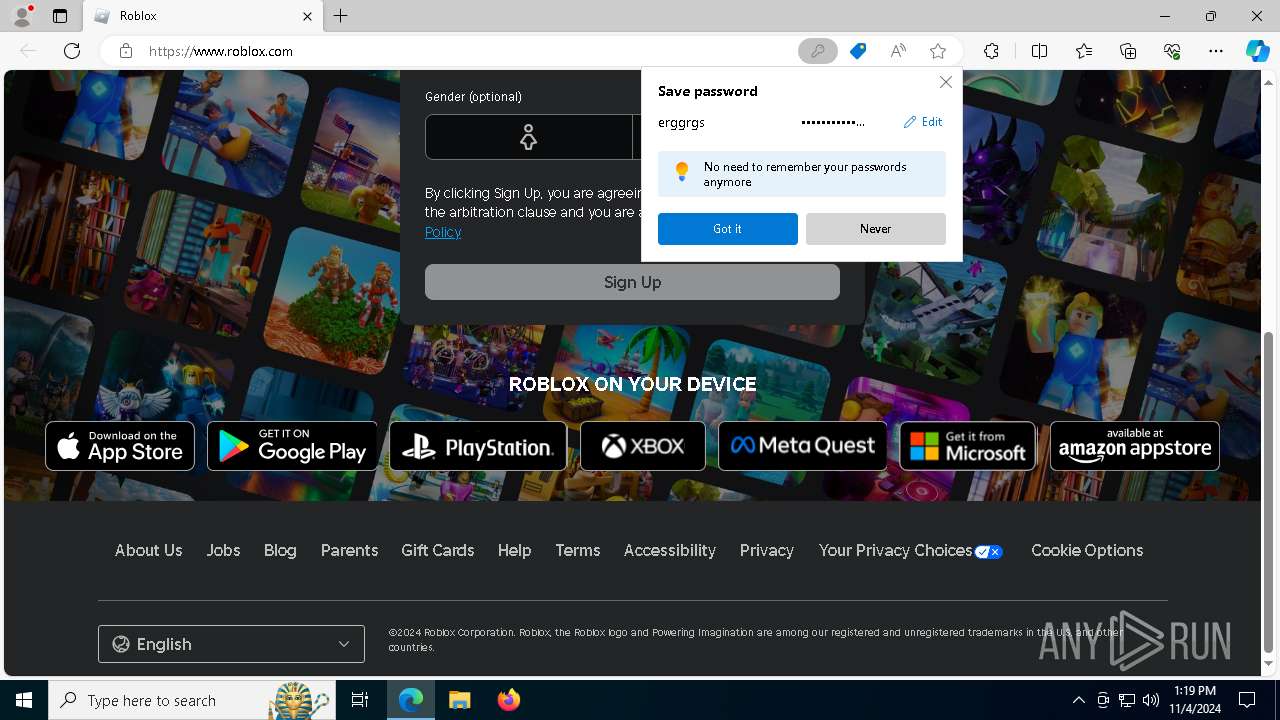The width and height of the screenshot is (1280, 720).
Task: Open the volume tray icon
Action: tap(1151, 700)
